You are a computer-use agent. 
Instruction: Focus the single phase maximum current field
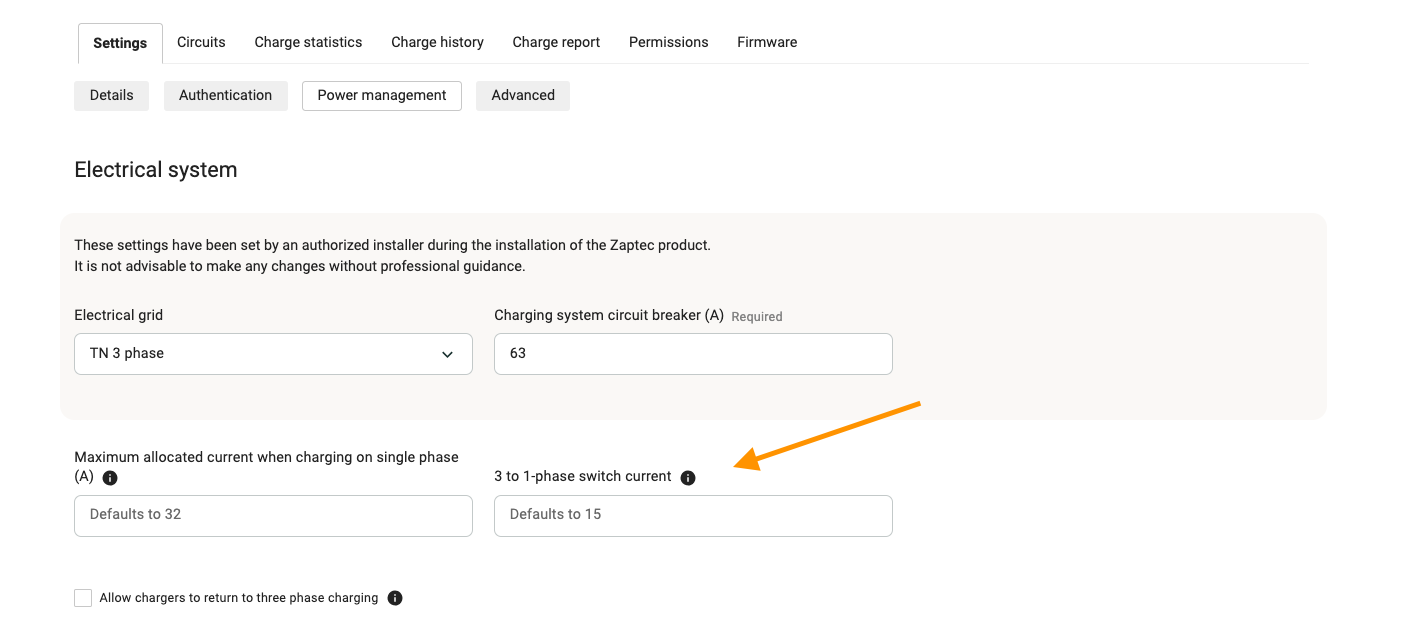[x=273, y=516]
